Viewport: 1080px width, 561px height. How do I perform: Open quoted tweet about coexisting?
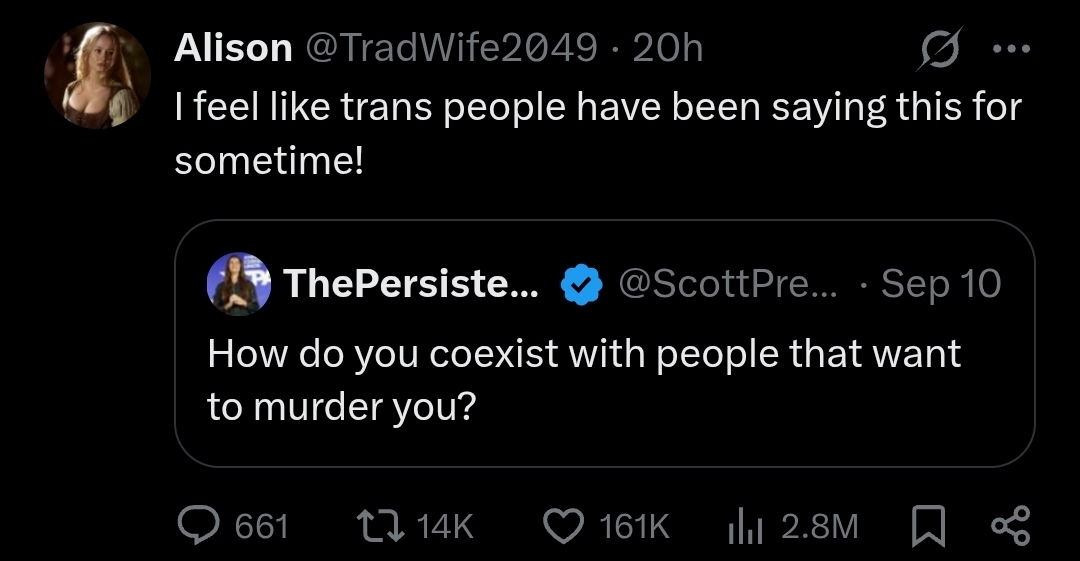coord(584,380)
